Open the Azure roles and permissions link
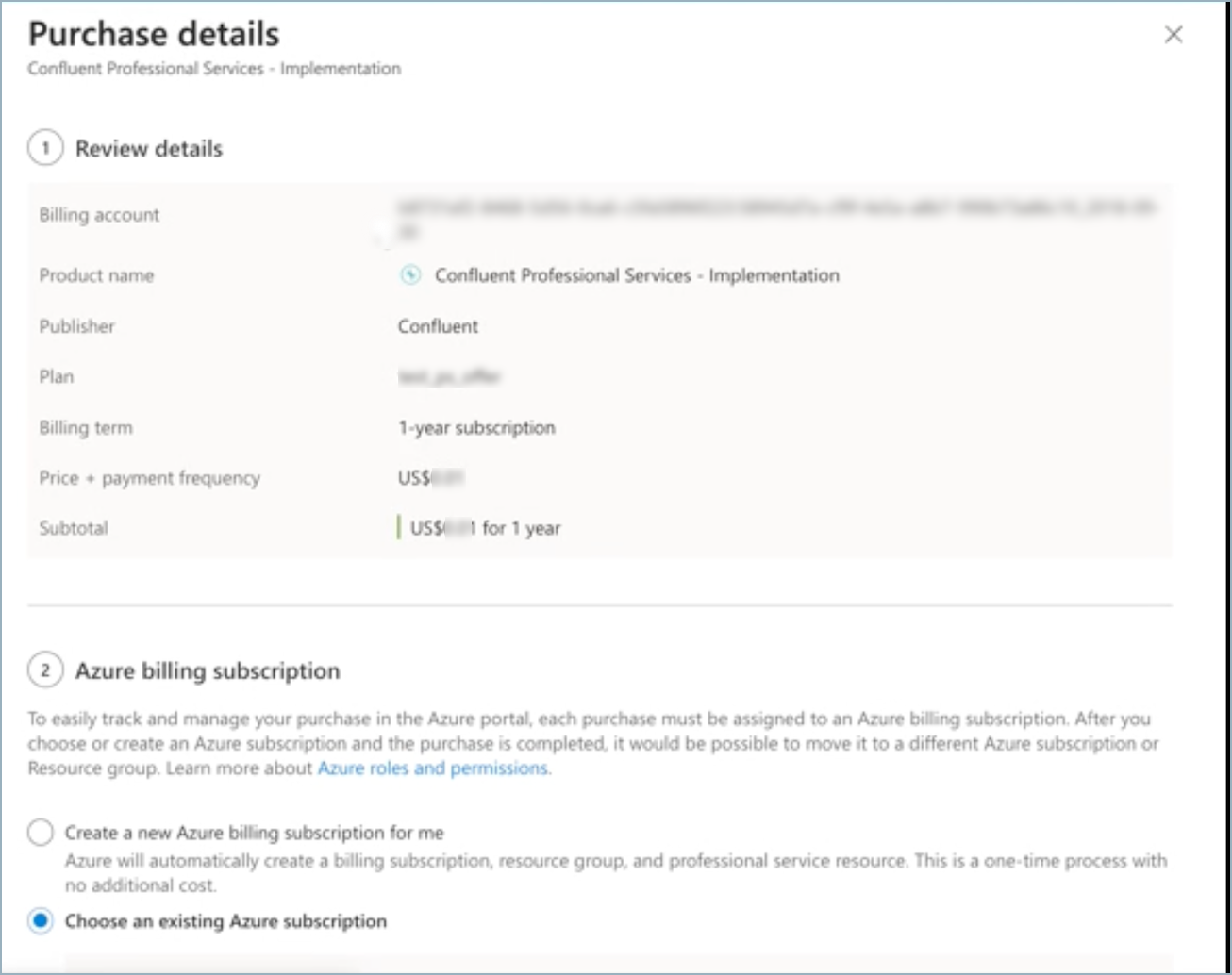Viewport: 1232px width, 975px height. (x=433, y=768)
